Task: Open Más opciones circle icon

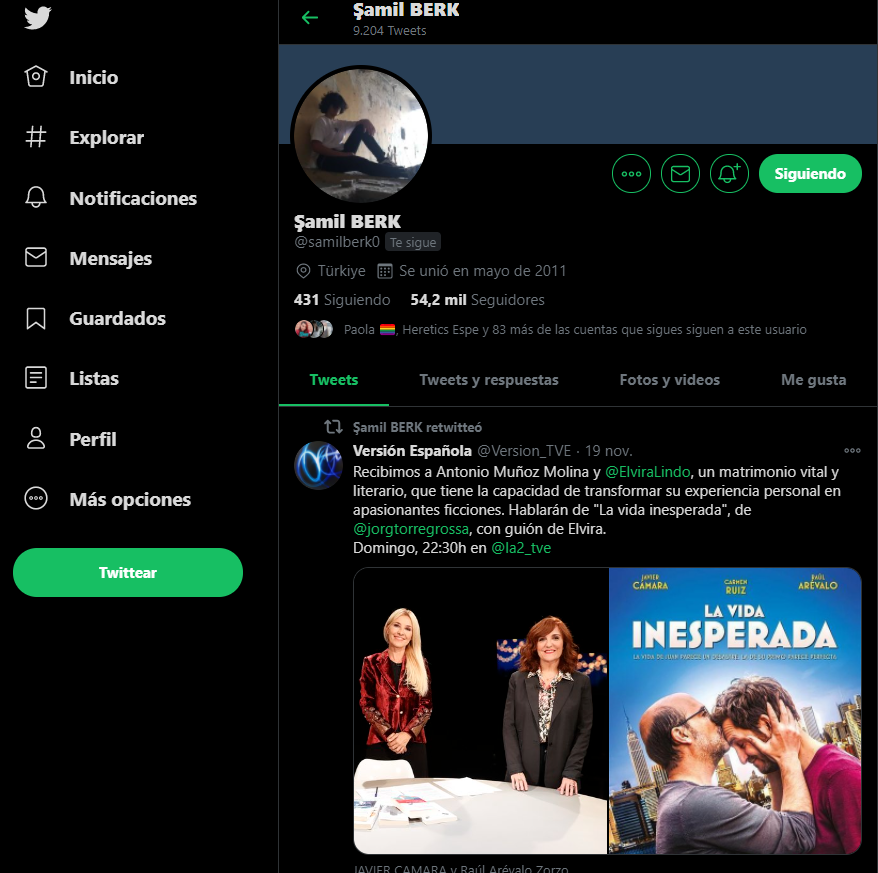Action: (x=36, y=498)
